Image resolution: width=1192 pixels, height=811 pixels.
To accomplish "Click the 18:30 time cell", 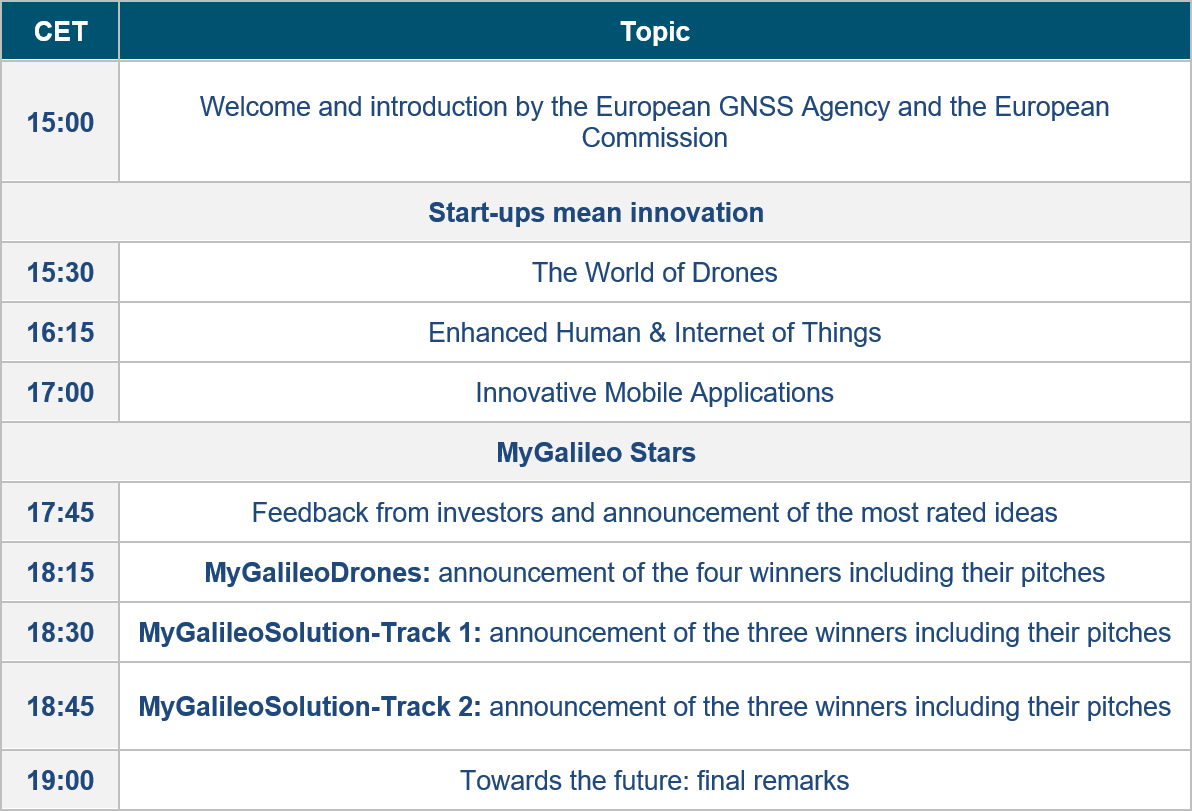I will 60,633.
